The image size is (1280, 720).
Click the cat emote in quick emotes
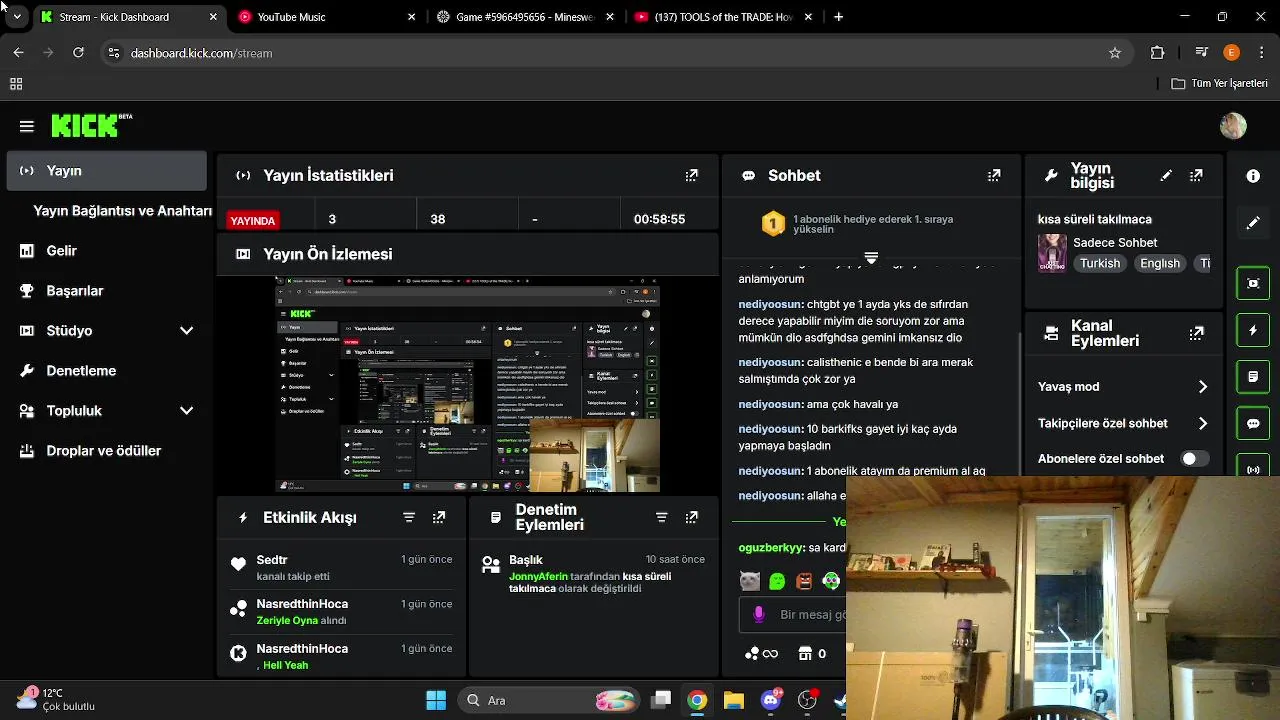(x=749, y=581)
